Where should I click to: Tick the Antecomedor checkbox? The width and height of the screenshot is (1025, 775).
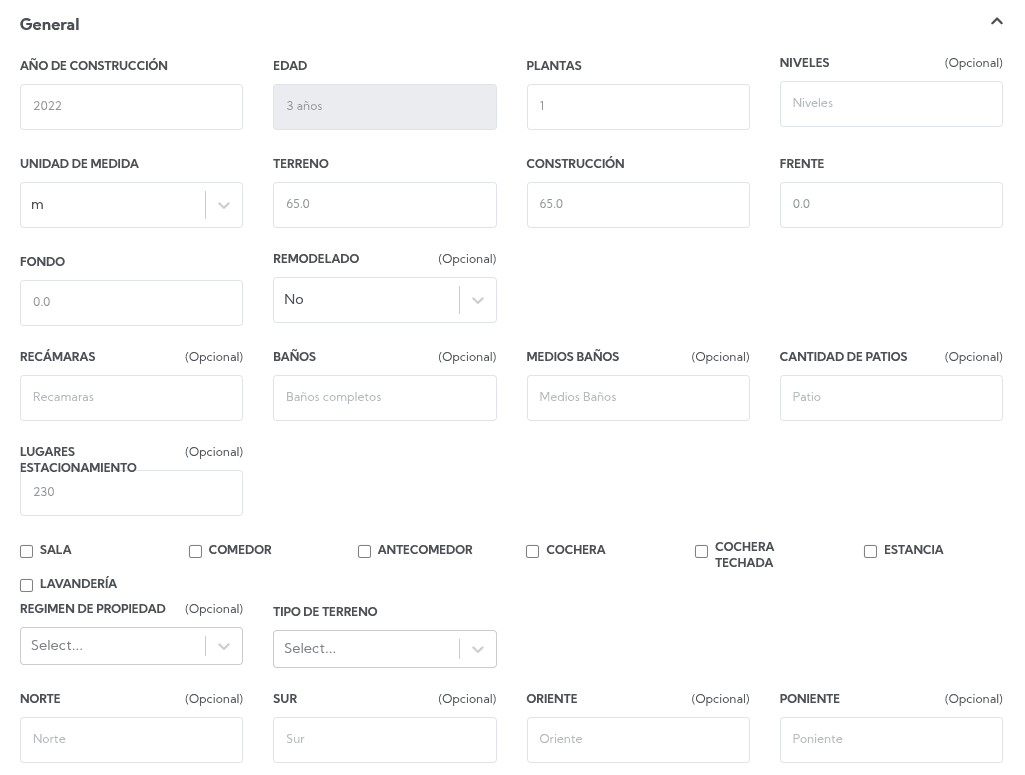365,551
